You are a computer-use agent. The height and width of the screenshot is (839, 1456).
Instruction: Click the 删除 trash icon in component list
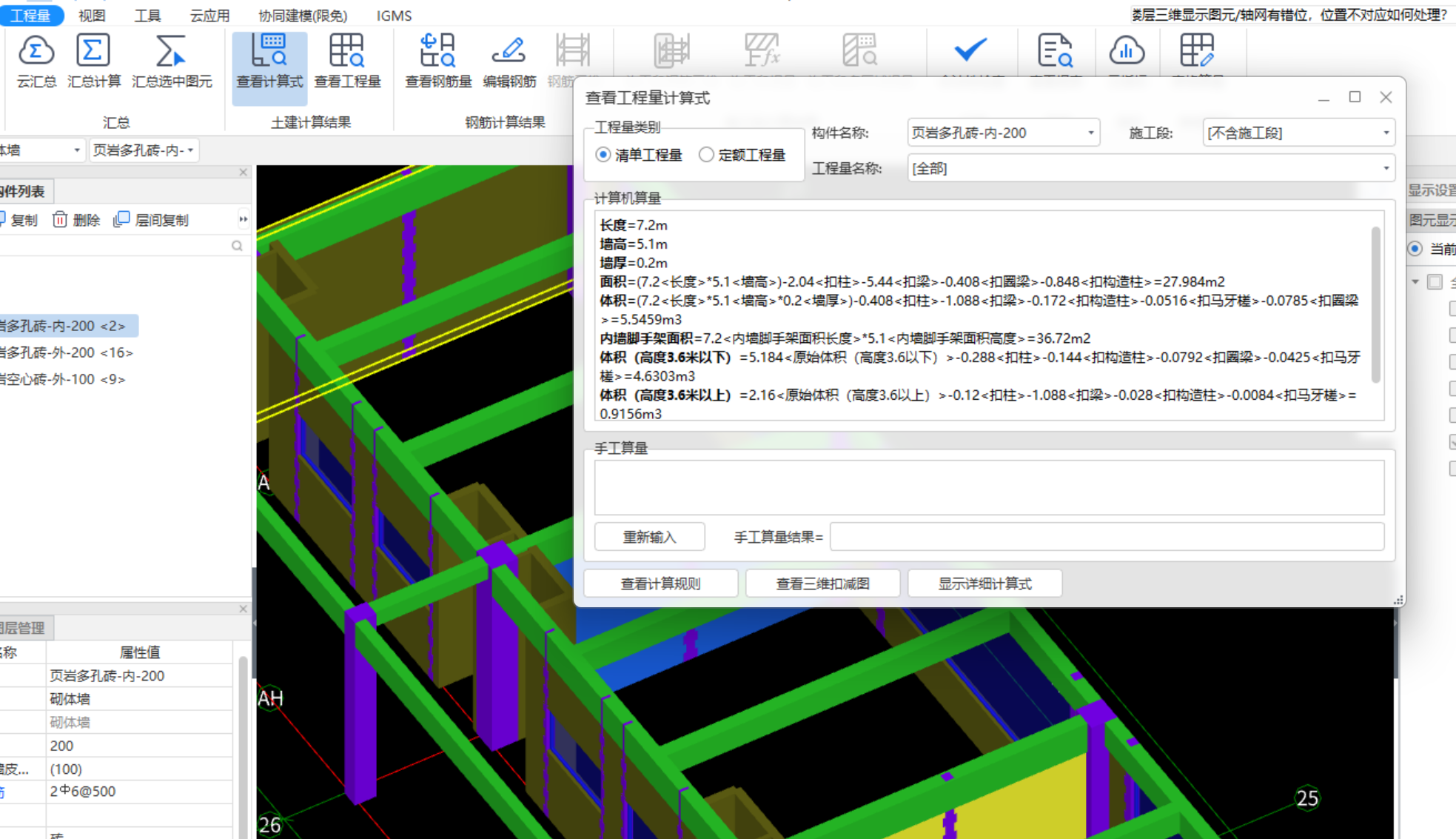(x=60, y=219)
